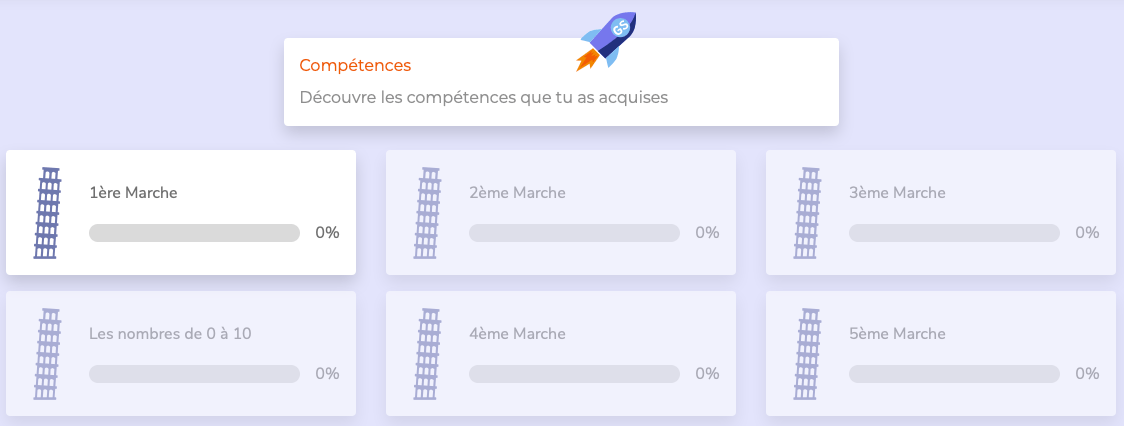1124x426 pixels.
Task: Click the 2ème Marche progress bar
Action: 574,233
